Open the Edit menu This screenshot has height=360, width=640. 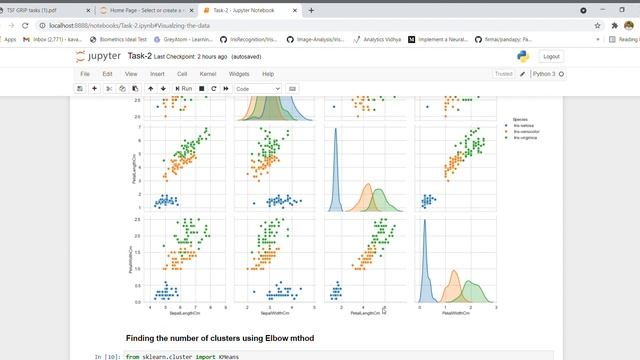[107, 74]
